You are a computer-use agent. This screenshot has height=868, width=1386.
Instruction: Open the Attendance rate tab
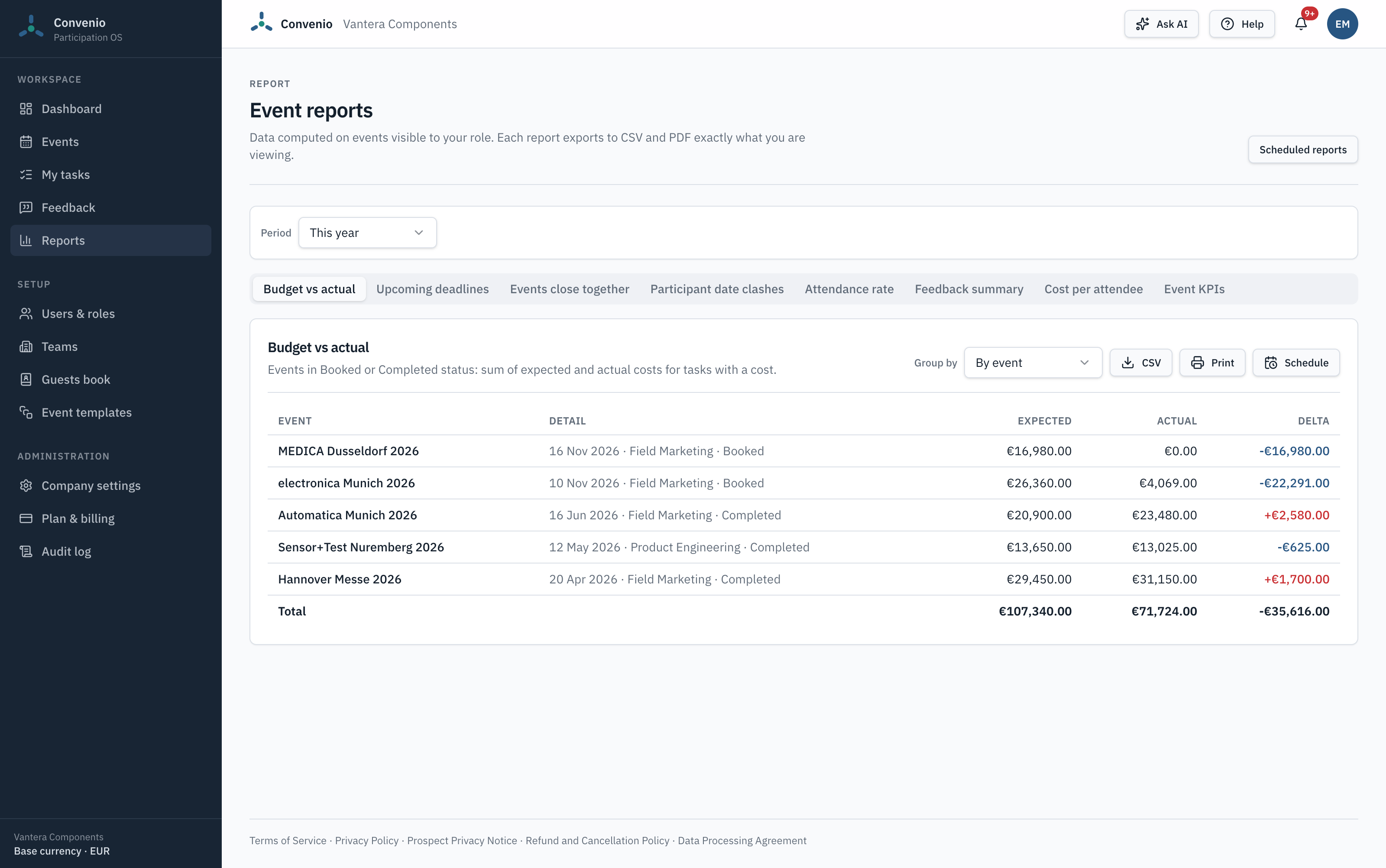849,289
